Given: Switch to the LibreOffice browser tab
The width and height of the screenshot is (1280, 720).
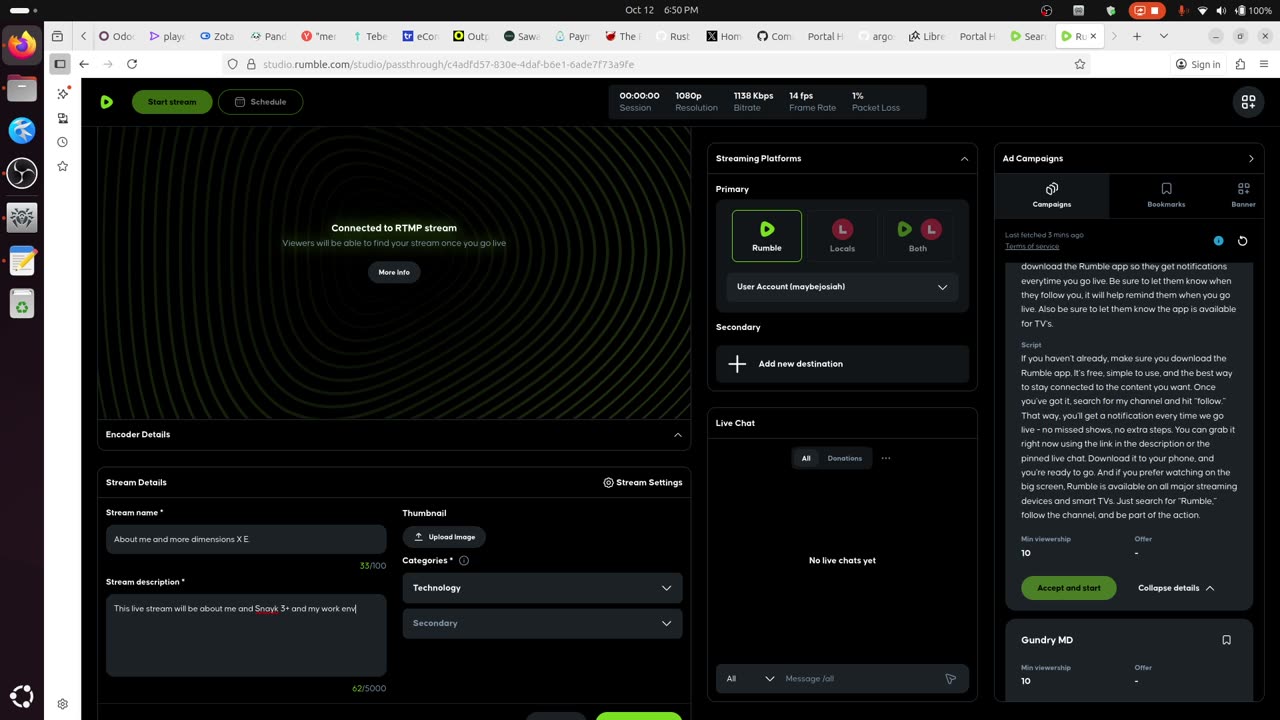Looking at the screenshot, I should [927, 36].
